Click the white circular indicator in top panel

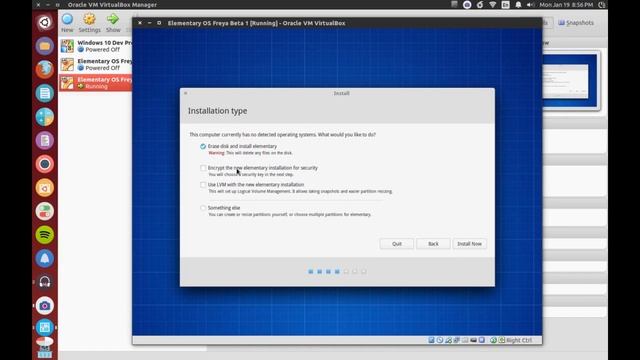click(467, 5)
